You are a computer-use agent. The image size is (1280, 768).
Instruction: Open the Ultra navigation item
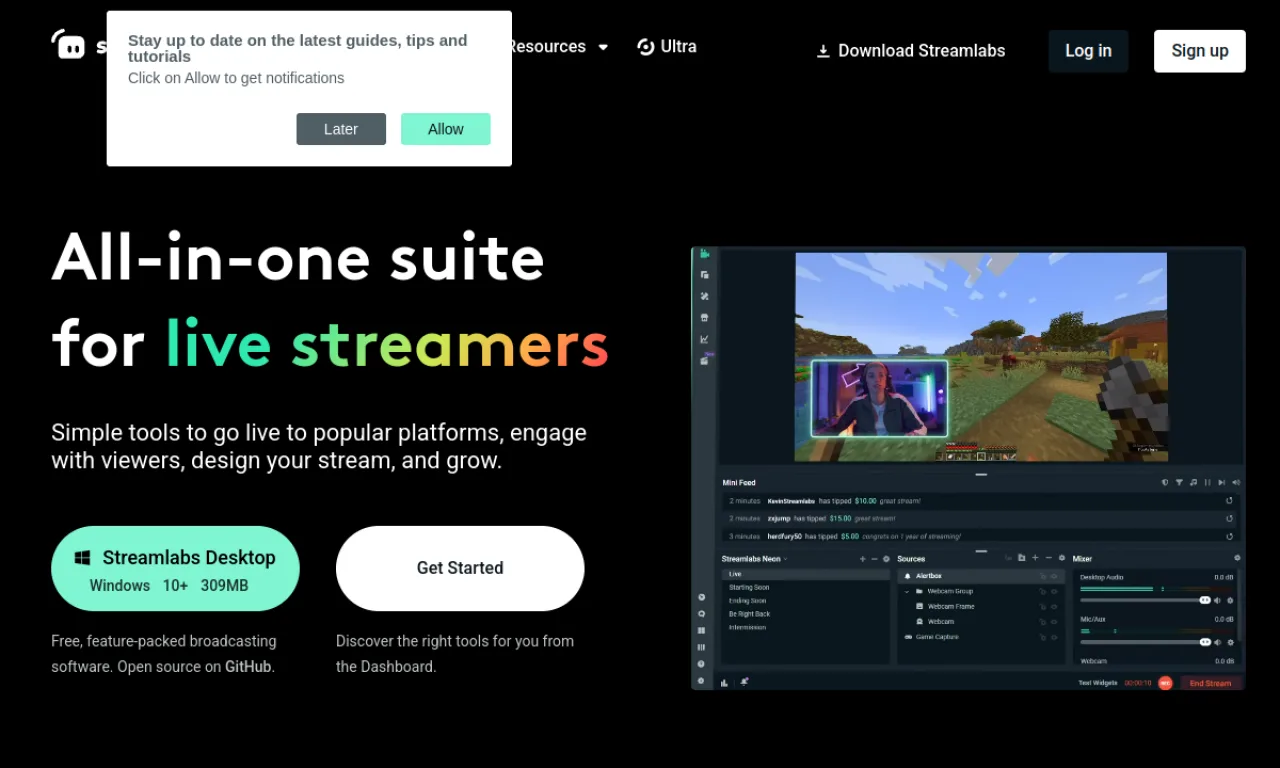pos(667,46)
